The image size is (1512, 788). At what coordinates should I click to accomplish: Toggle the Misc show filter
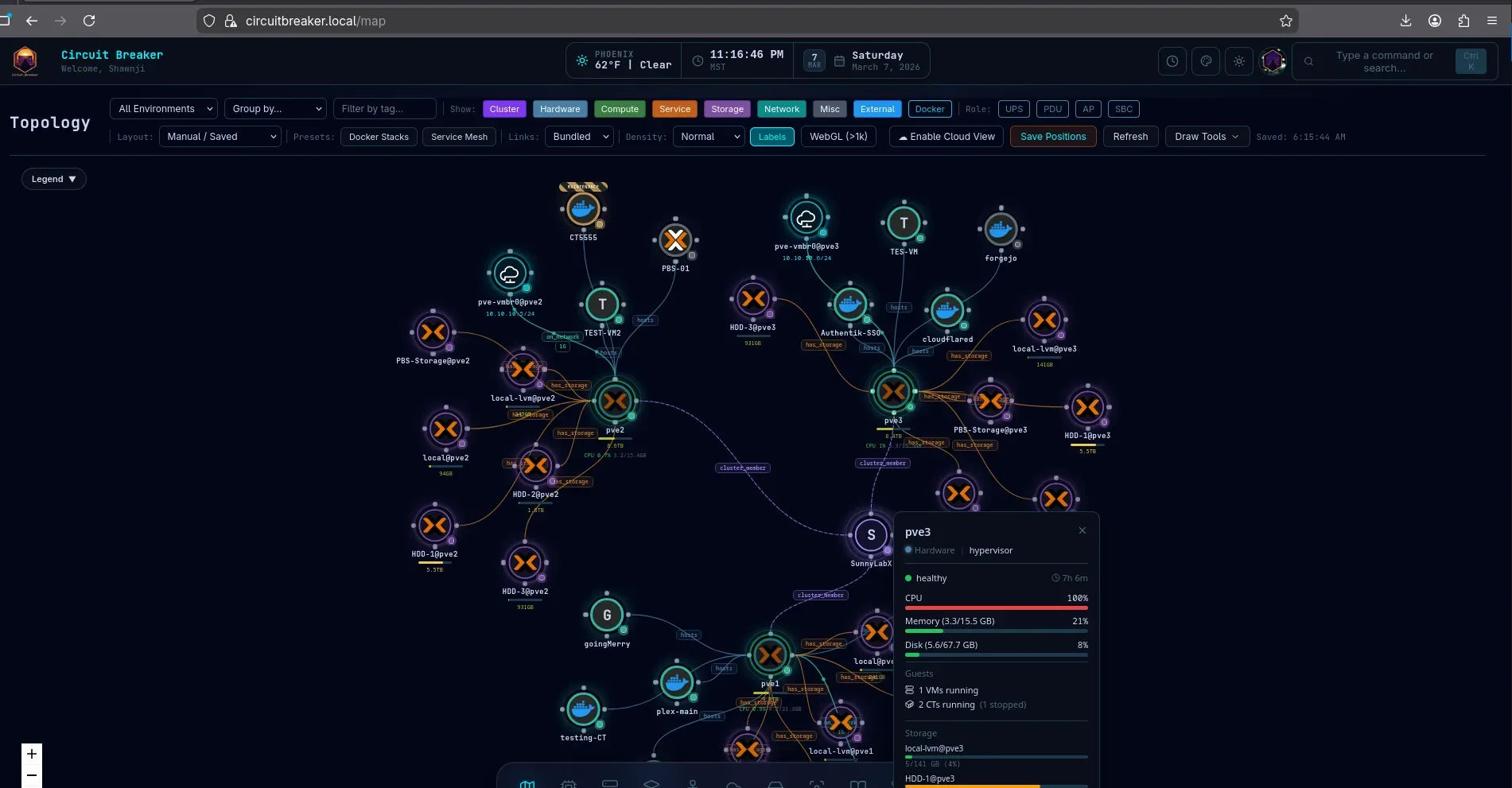click(830, 109)
